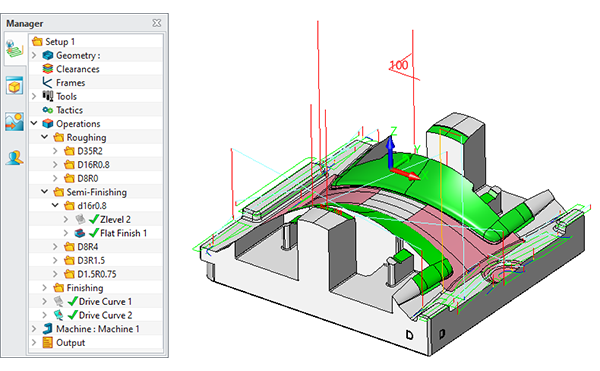
Task: Expand the Geometry node
Action: [x=34, y=55]
